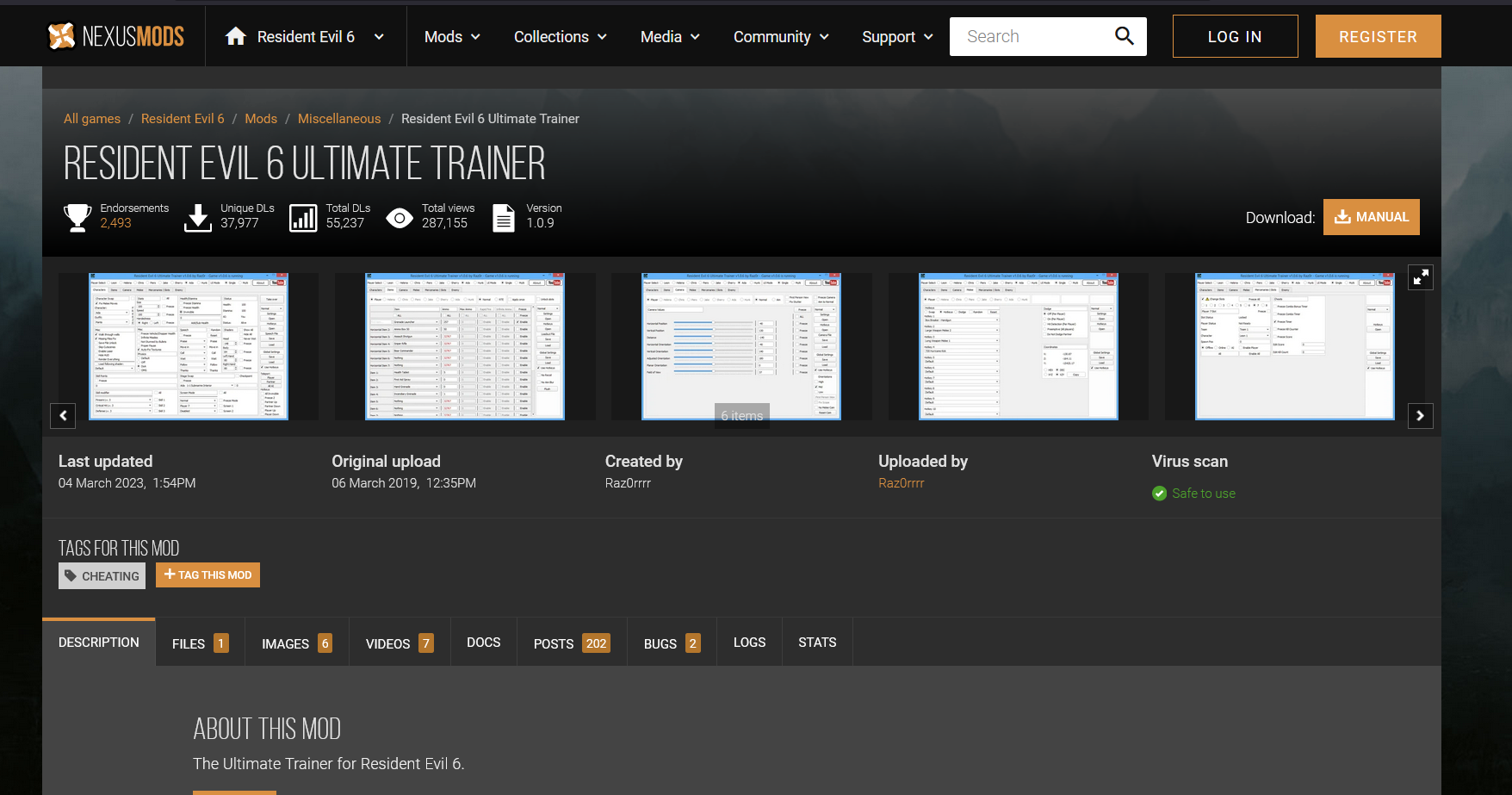Expand the Mods menu
Image resolution: width=1512 pixels, height=795 pixels.
pos(452,36)
